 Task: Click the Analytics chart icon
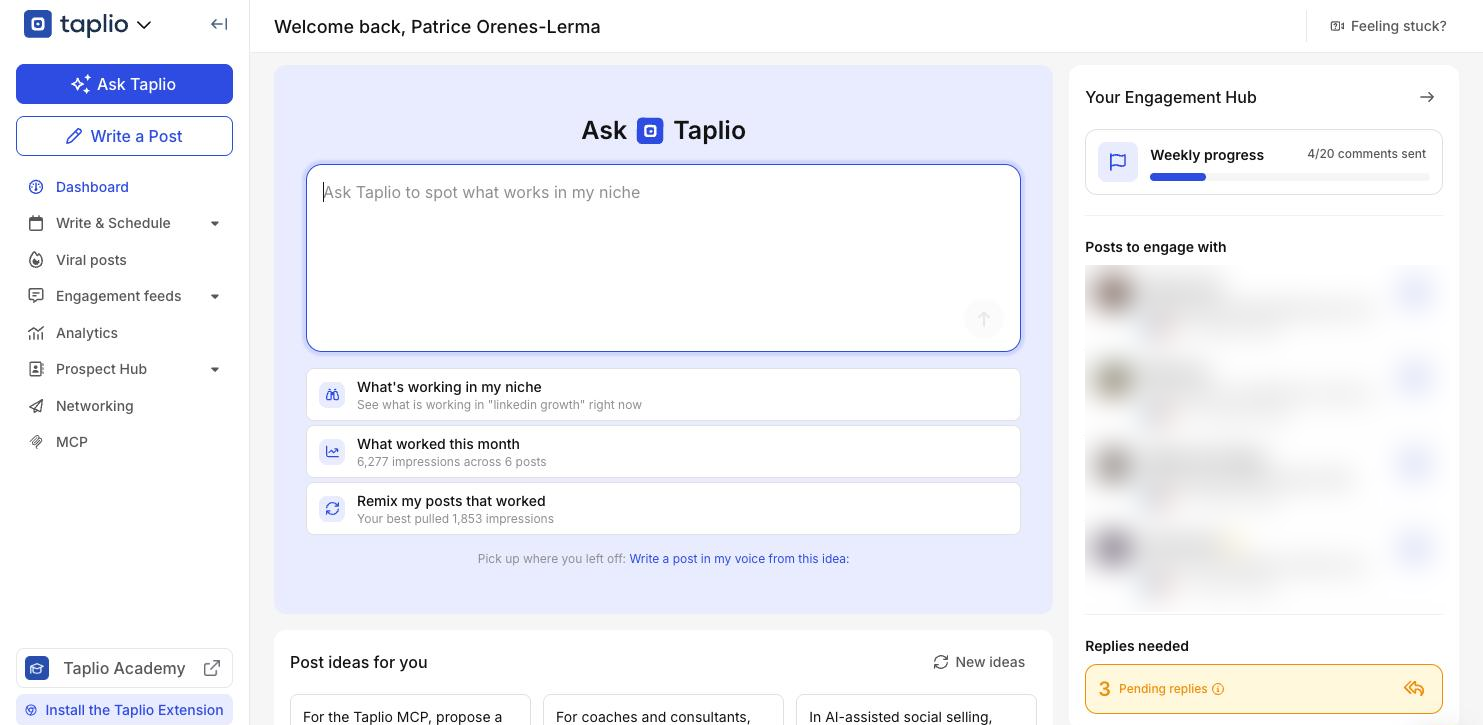36,333
